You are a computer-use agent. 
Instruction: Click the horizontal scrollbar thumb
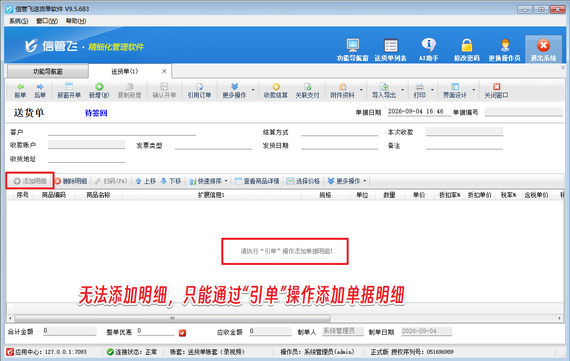[172, 318]
